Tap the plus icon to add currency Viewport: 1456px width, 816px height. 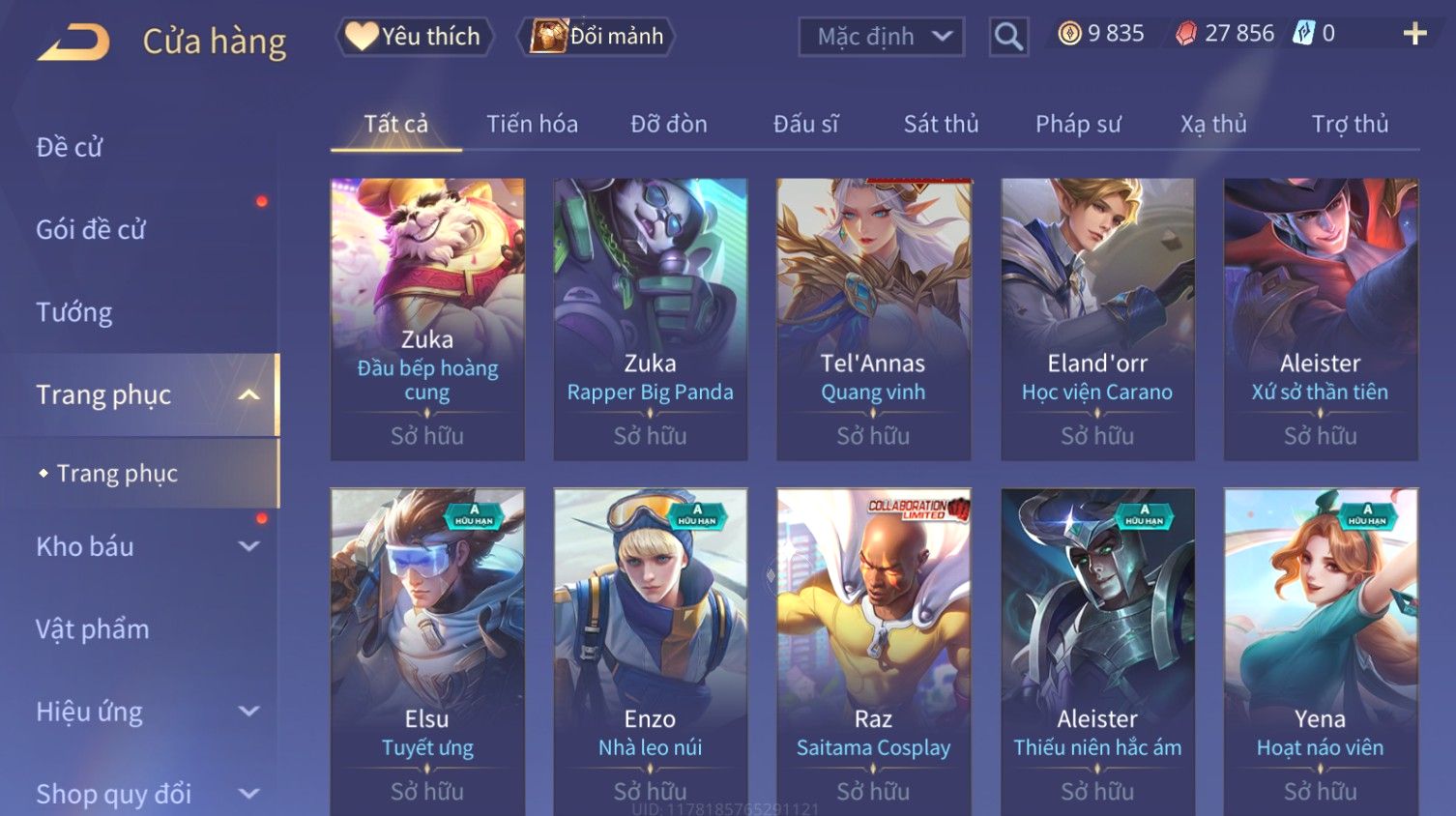(x=1414, y=34)
